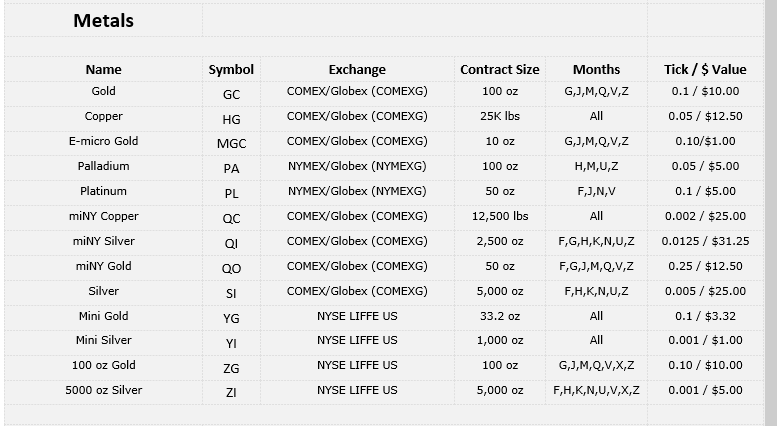Click the 5000 oz Silver name cell
The image size is (777, 426).
(x=104, y=390)
